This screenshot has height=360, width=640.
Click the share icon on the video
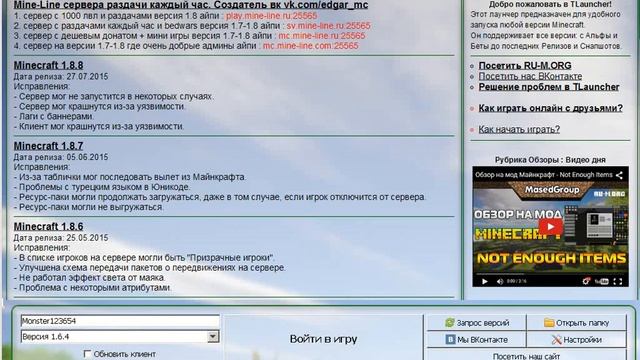619,175
